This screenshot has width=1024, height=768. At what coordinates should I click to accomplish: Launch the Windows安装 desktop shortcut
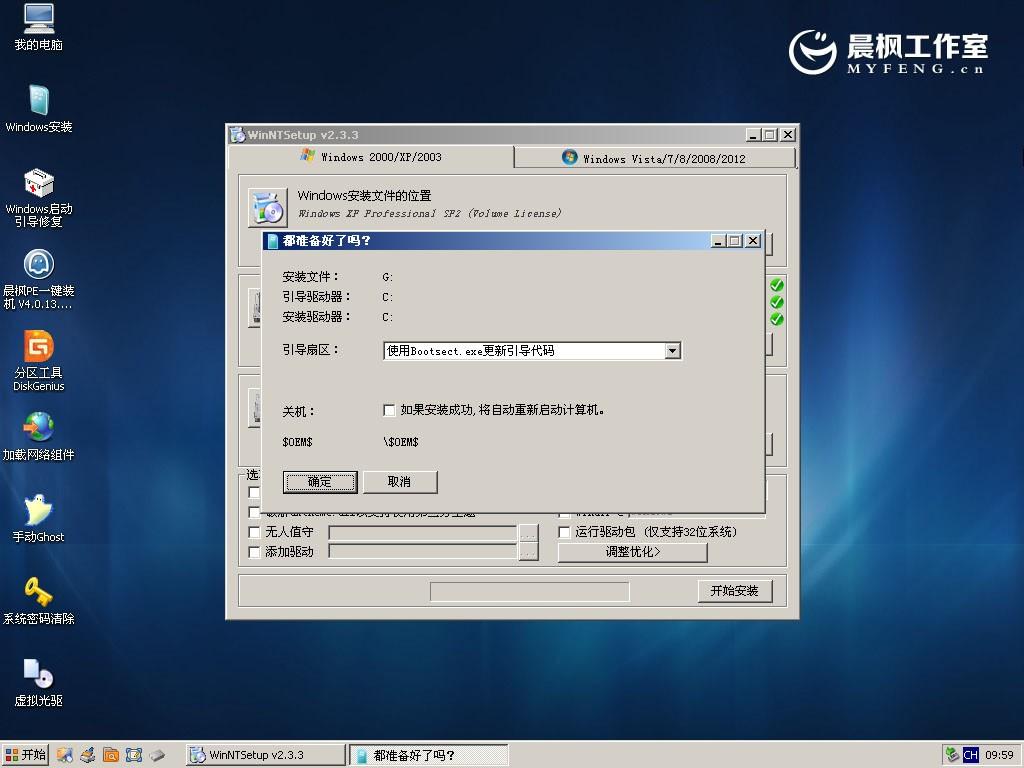coord(38,101)
